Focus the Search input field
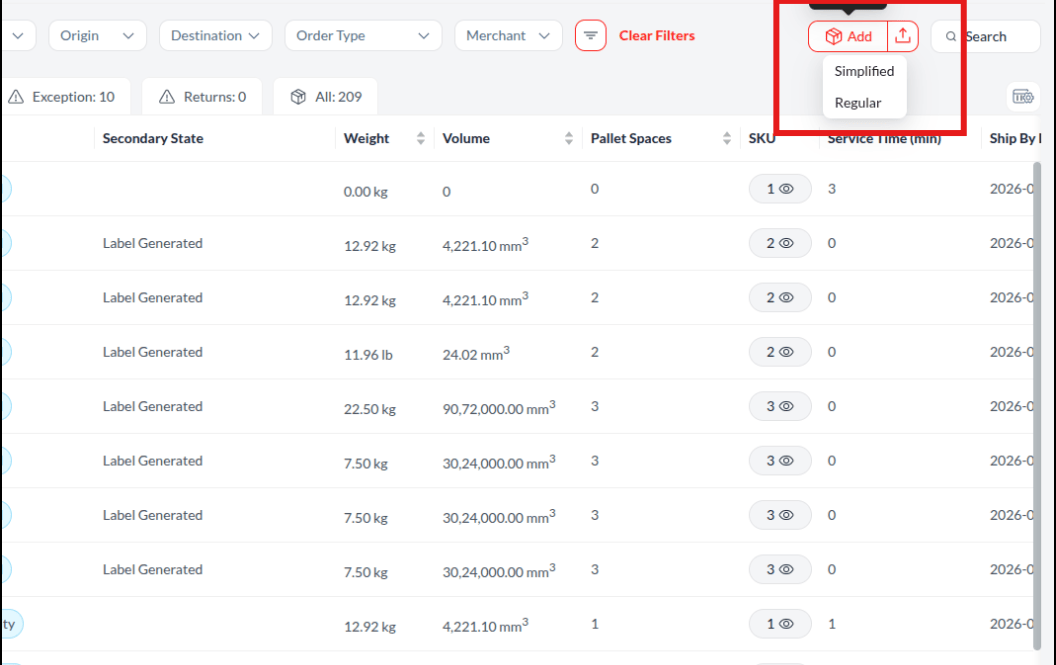Image resolution: width=1056 pixels, height=665 pixels. pos(985,36)
